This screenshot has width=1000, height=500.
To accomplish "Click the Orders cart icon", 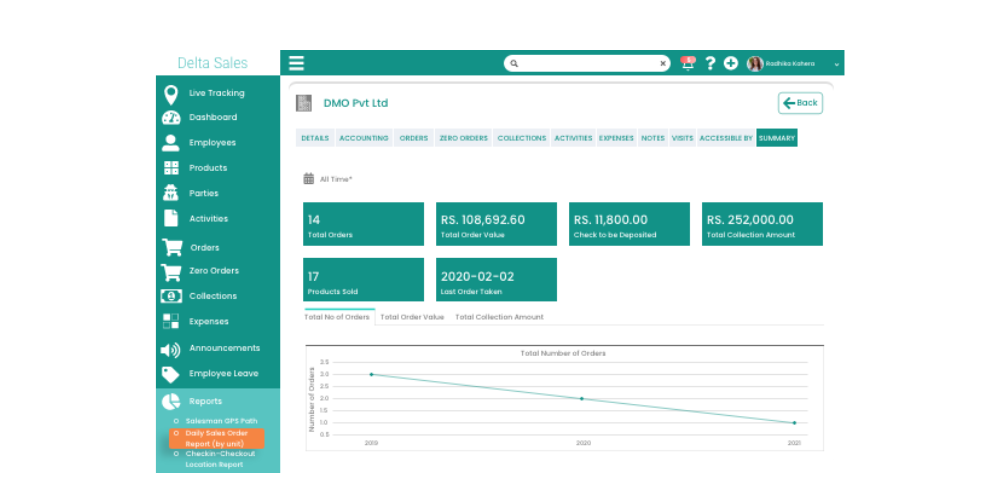I will point(172,247).
